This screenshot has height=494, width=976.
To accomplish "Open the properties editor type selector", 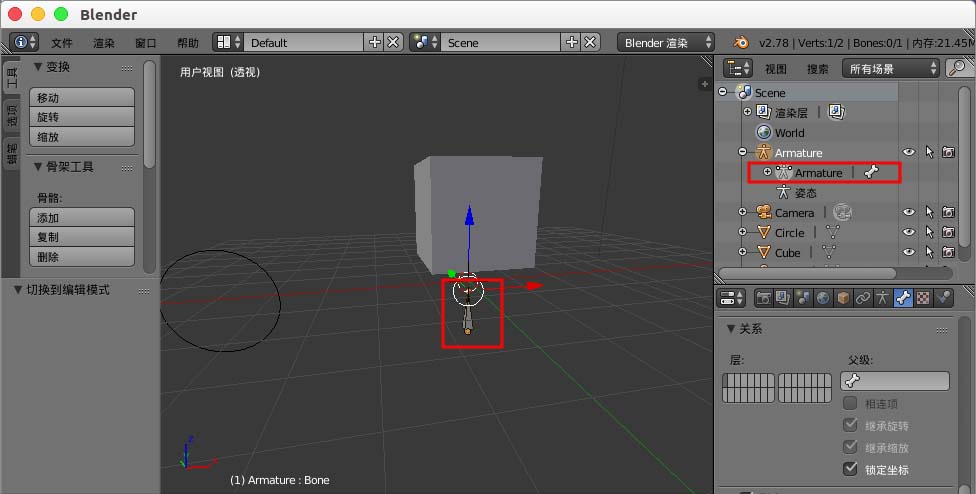I will pyautogui.click(x=731, y=298).
